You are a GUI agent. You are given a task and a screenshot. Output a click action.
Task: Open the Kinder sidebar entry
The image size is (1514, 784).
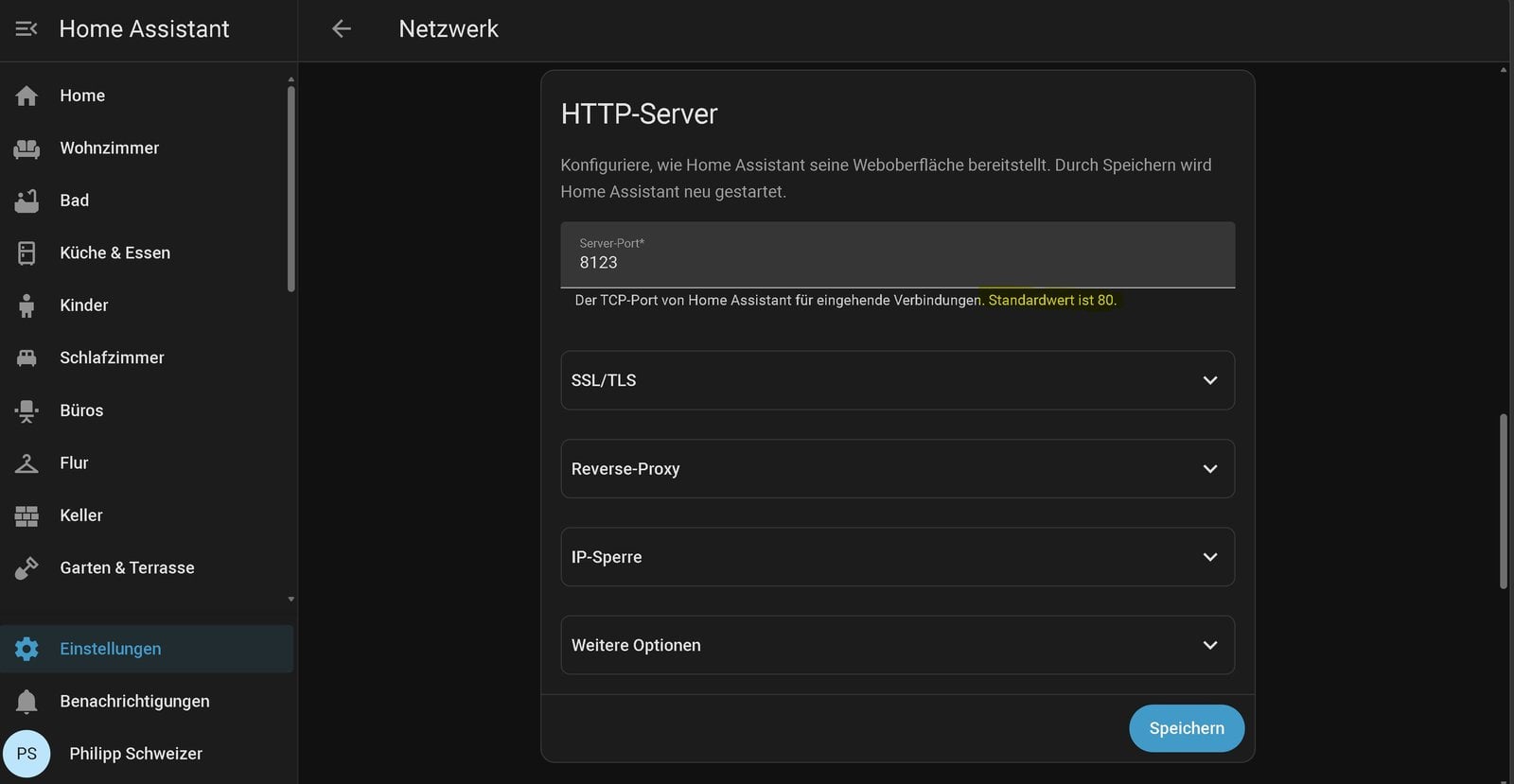pyautogui.click(x=147, y=305)
